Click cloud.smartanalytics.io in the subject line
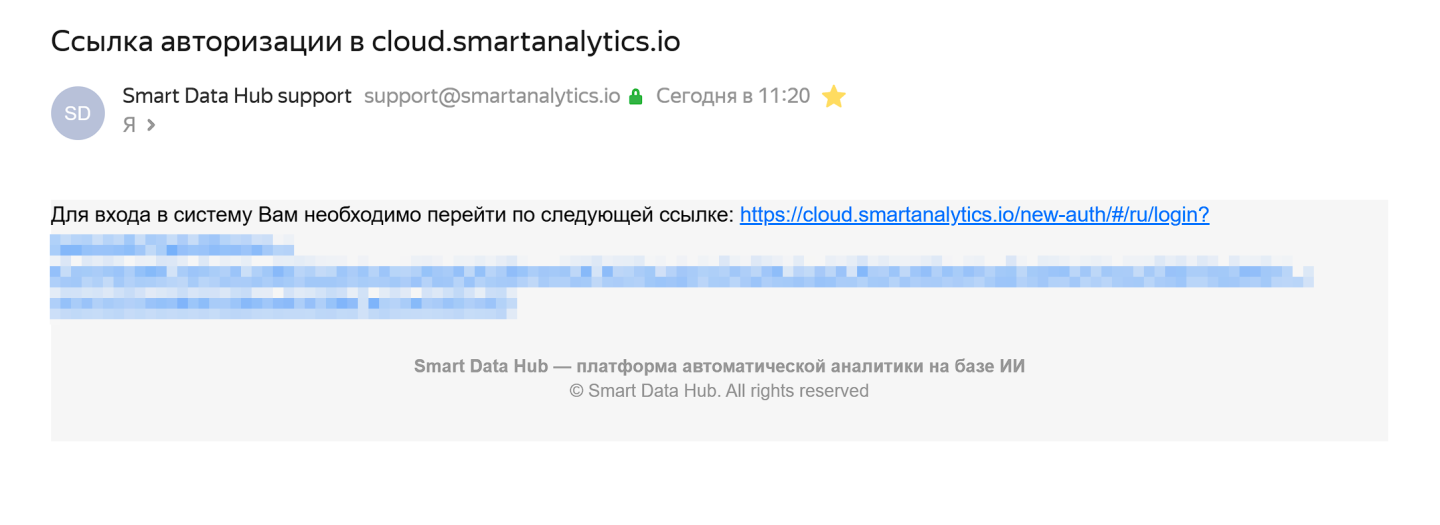Screen dimensions: 1440x525 coord(526,42)
